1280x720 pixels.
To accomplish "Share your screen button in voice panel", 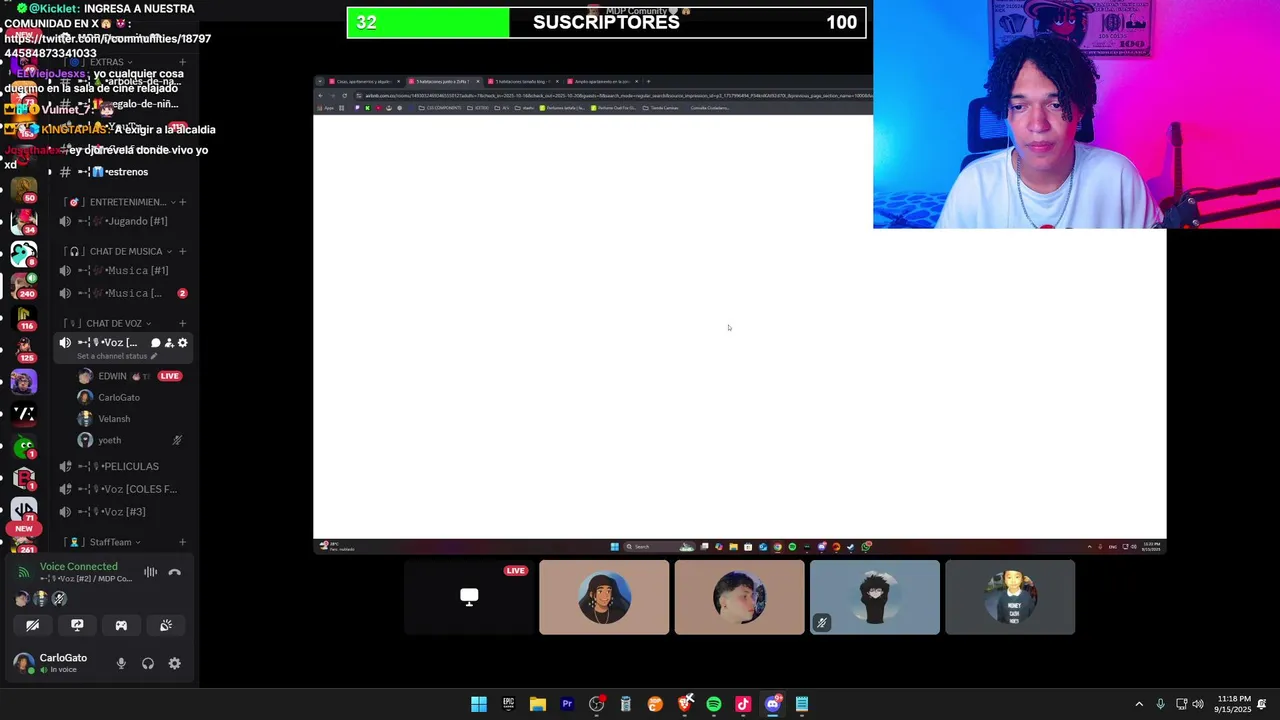I will click(x=77, y=625).
